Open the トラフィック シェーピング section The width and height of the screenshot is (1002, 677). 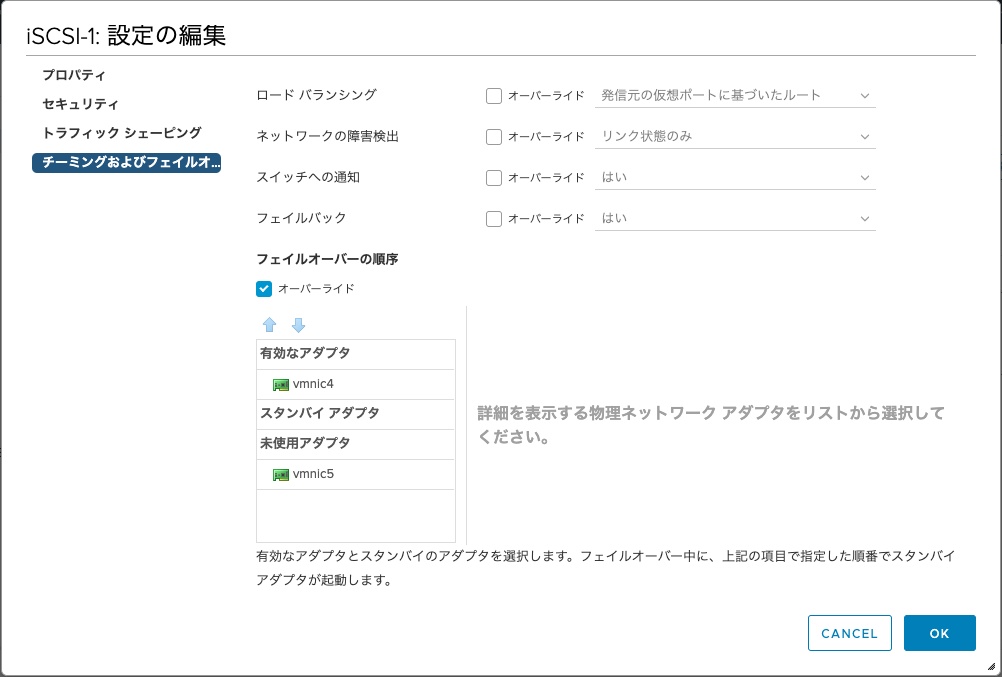[122, 133]
